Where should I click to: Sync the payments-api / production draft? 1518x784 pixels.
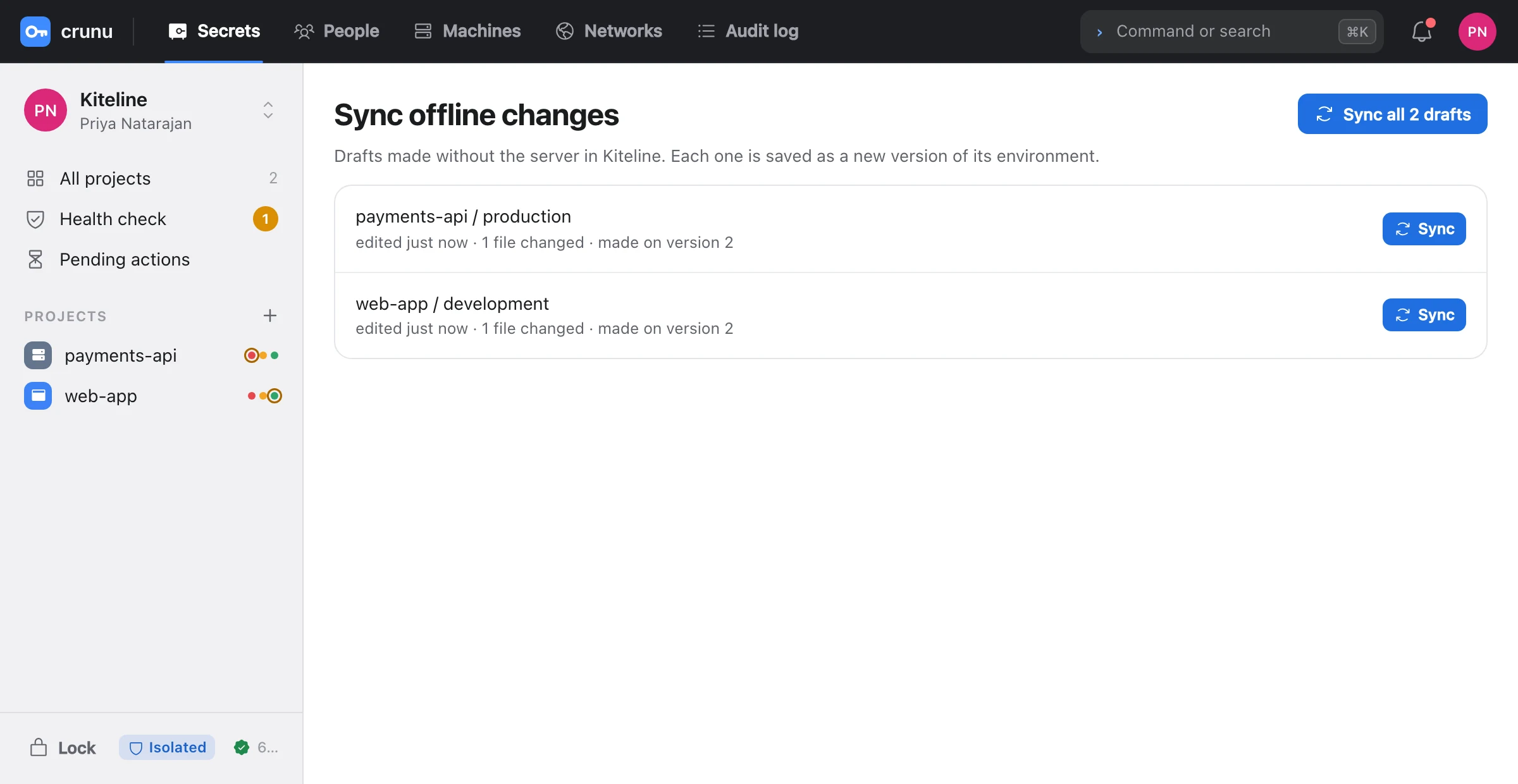pos(1424,229)
